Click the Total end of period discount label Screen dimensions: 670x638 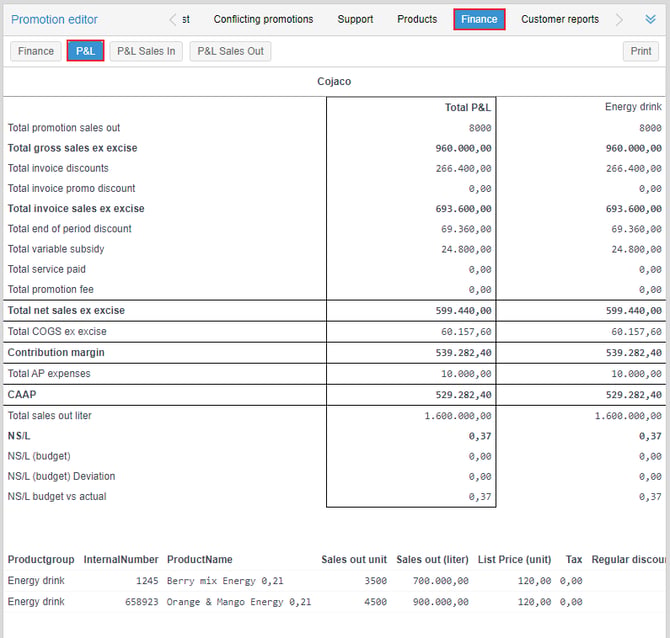point(70,229)
